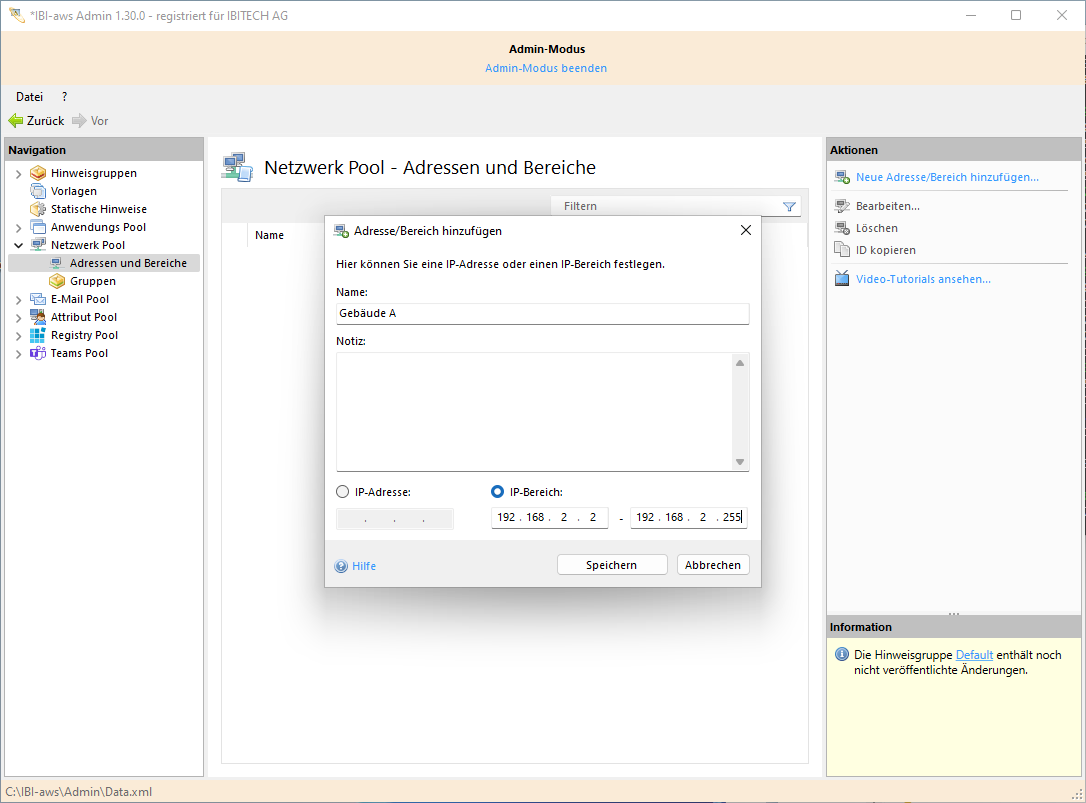The image size is (1086, 803).
Task: Click the Abbrechen button
Action: pyautogui.click(x=712, y=565)
